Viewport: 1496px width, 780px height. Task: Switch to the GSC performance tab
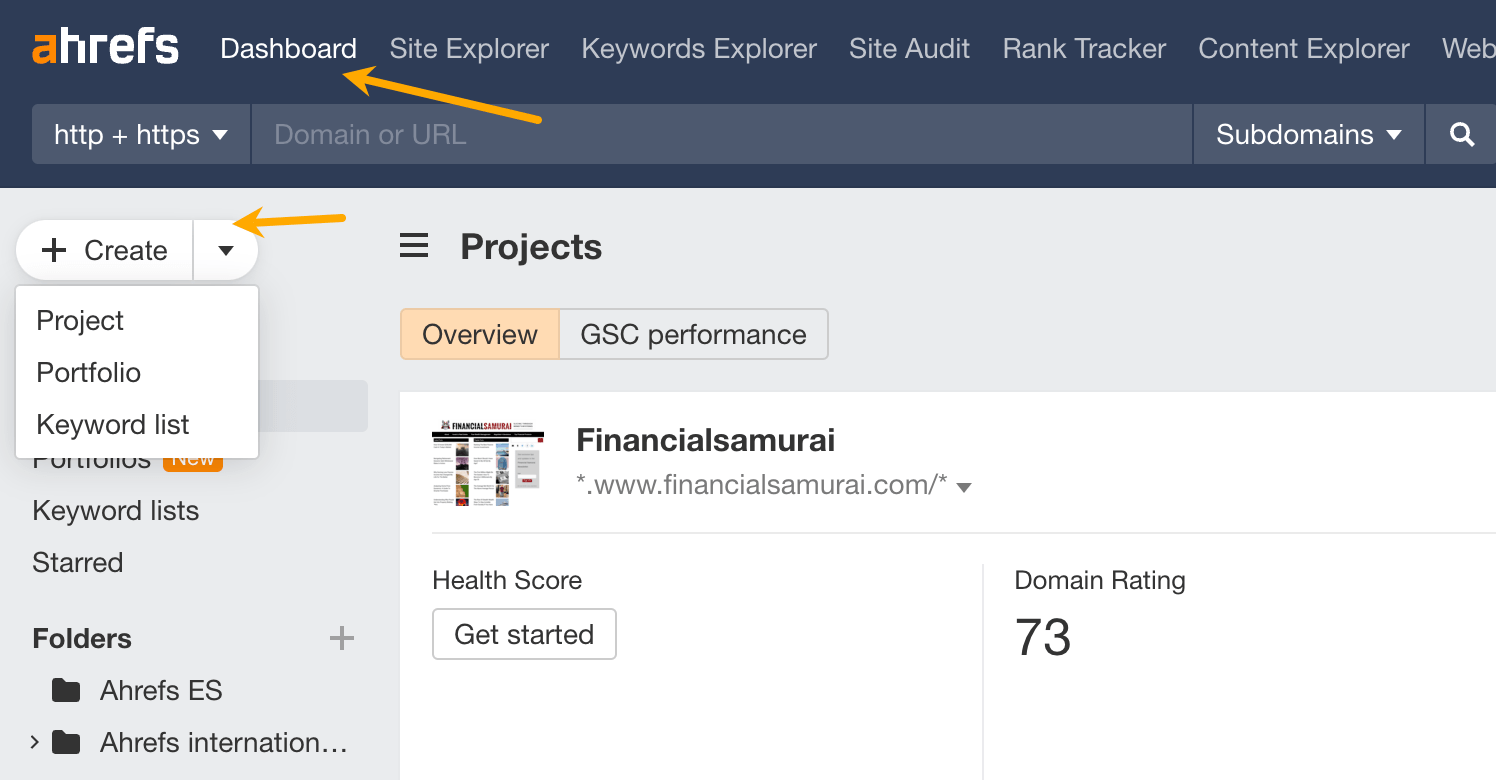pos(694,334)
